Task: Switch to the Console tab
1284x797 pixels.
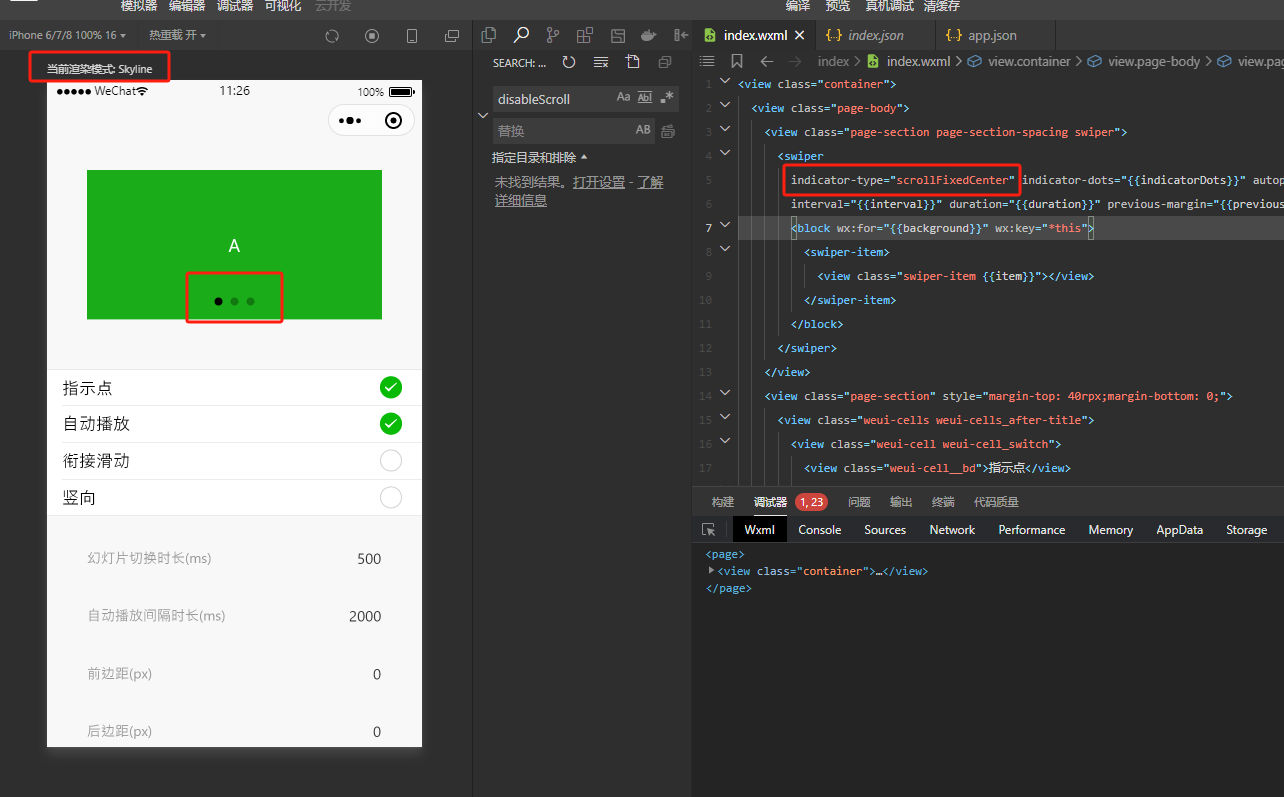Action: click(x=820, y=530)
